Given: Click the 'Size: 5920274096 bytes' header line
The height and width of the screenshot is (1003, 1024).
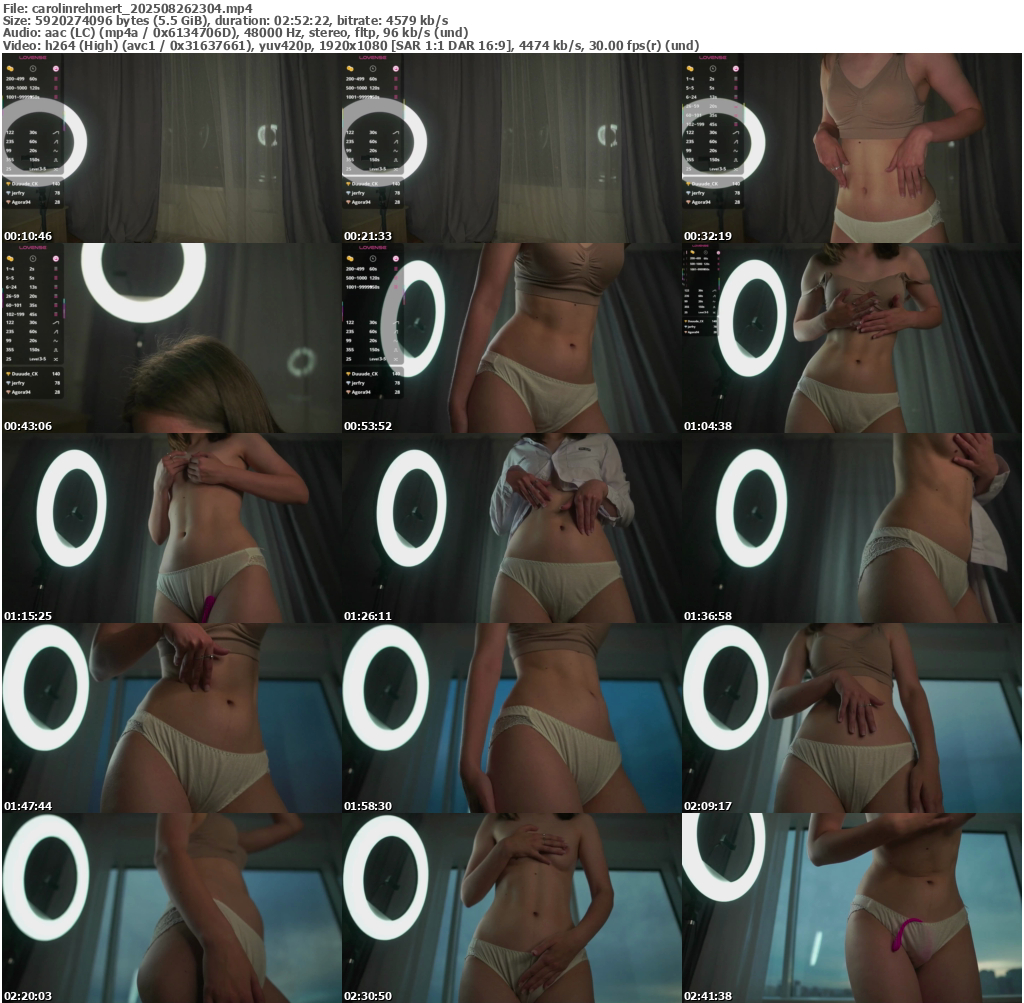Looking at the screenshot, I should [x=225, y=20].
